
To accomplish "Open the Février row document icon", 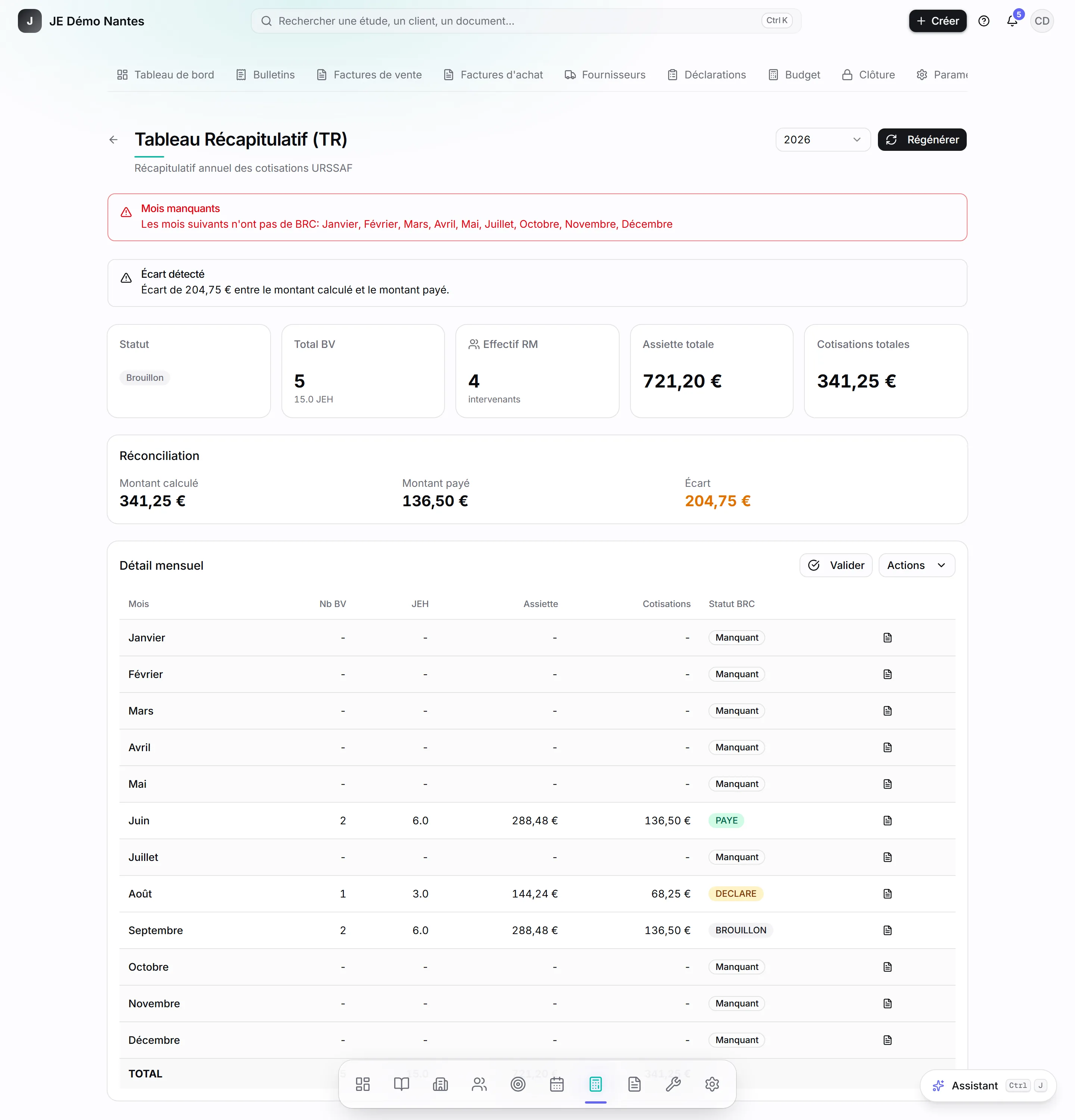I will click(888, 674).
